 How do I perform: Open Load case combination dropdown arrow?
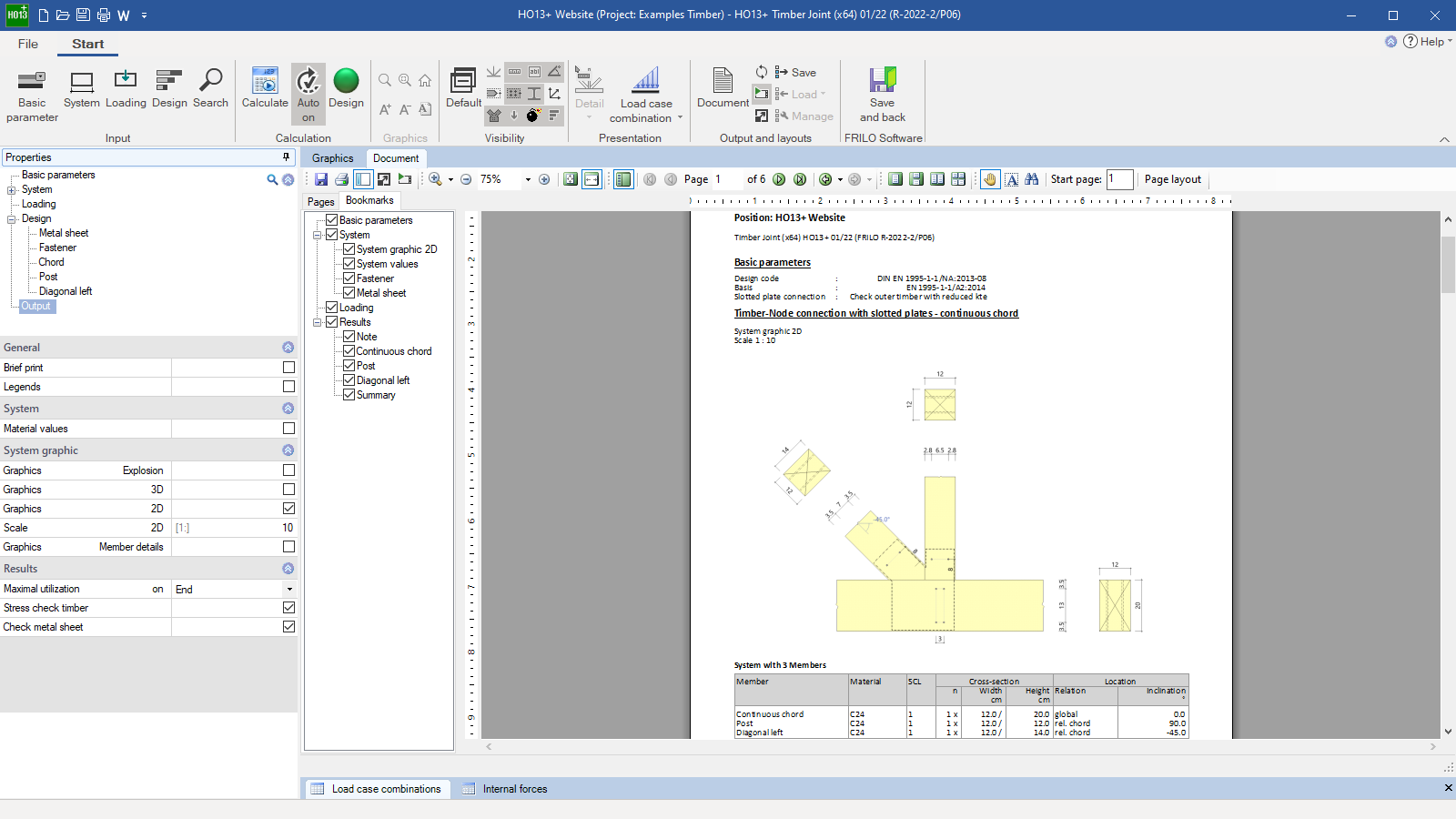pyautogui.click(x=680, y=117)
